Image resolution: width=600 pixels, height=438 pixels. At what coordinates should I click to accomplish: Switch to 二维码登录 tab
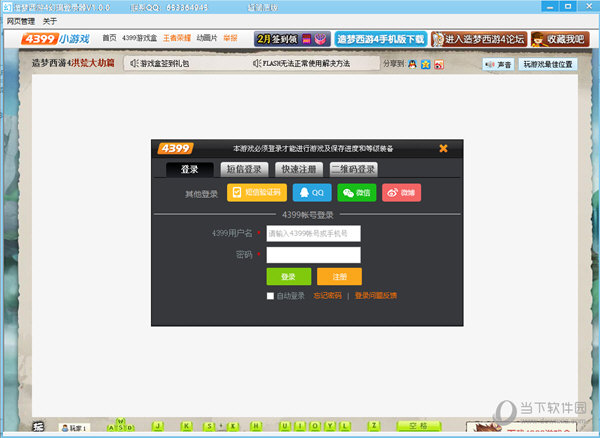coord(354,169)
